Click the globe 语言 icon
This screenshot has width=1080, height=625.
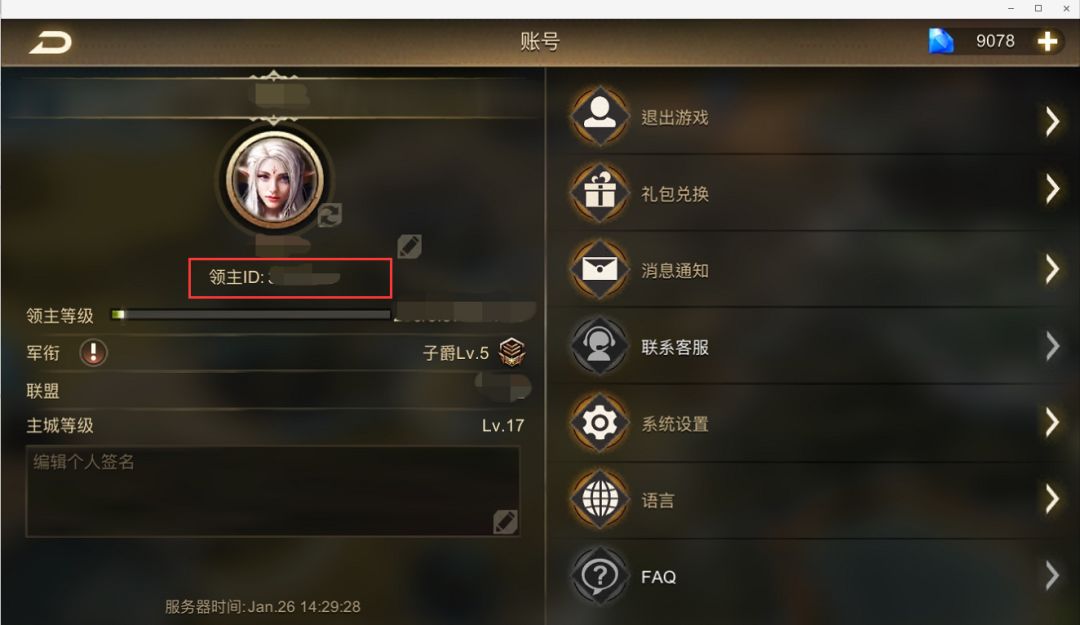pyautogui.click(x=599, y=499)
